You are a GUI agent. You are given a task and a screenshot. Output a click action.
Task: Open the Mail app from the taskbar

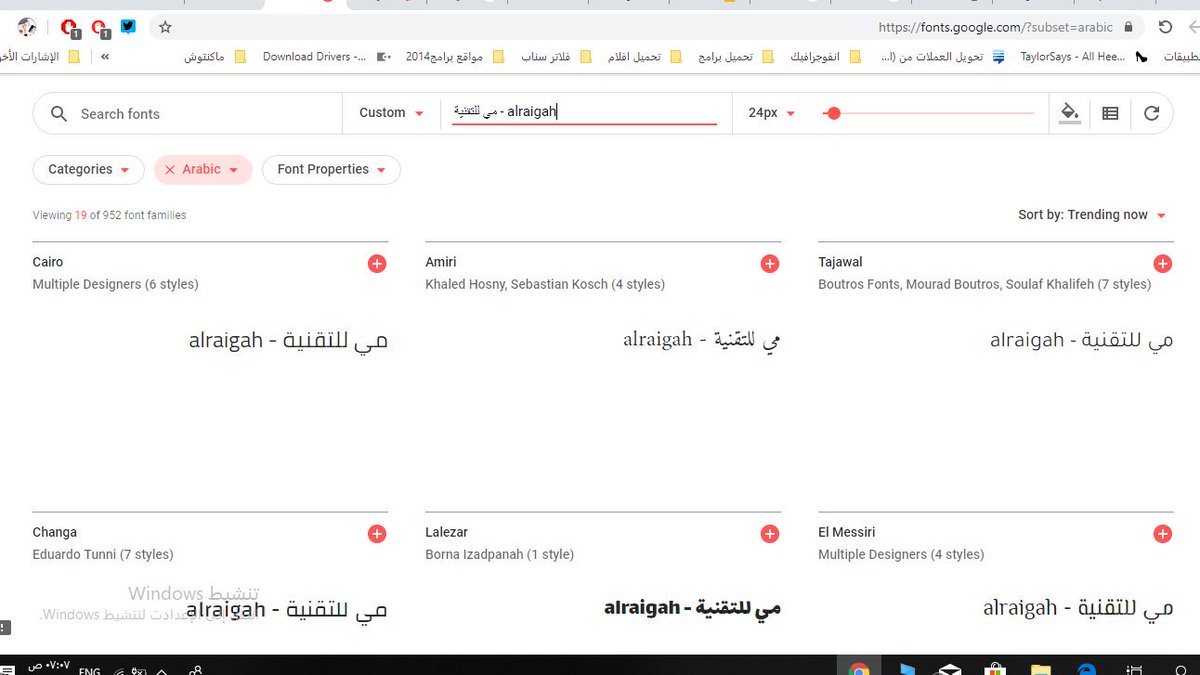(x=950, y=668)
